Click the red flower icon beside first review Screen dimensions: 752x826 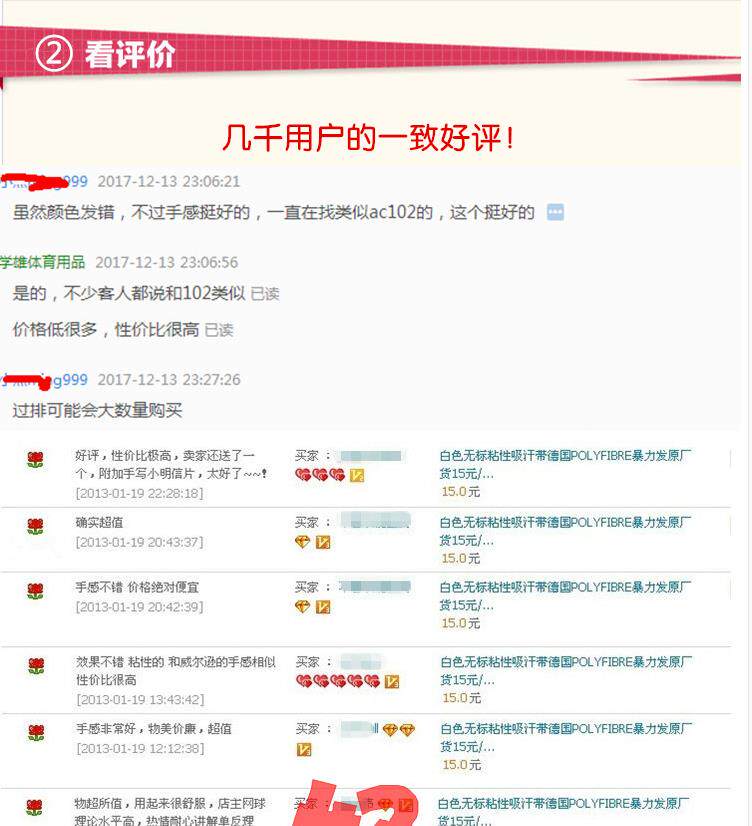tap(35, 459)
